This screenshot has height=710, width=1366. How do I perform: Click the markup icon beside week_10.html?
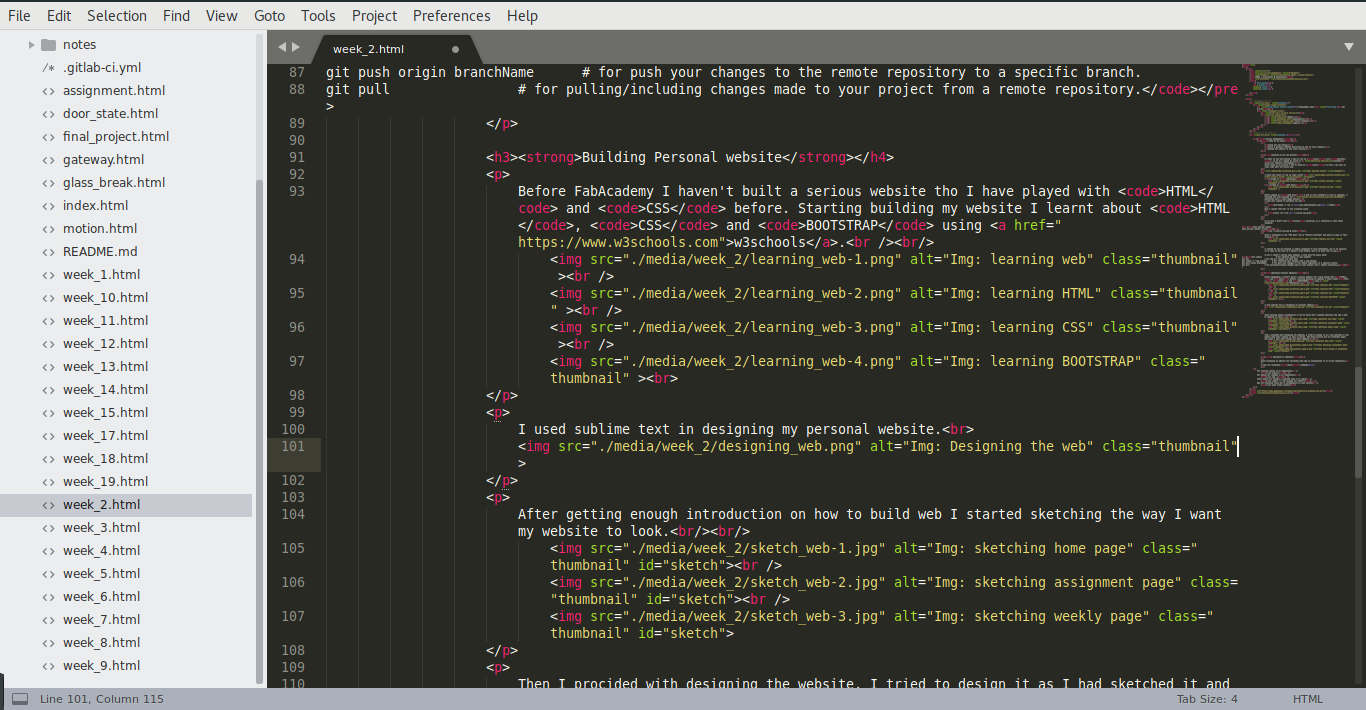coord(49,297)
